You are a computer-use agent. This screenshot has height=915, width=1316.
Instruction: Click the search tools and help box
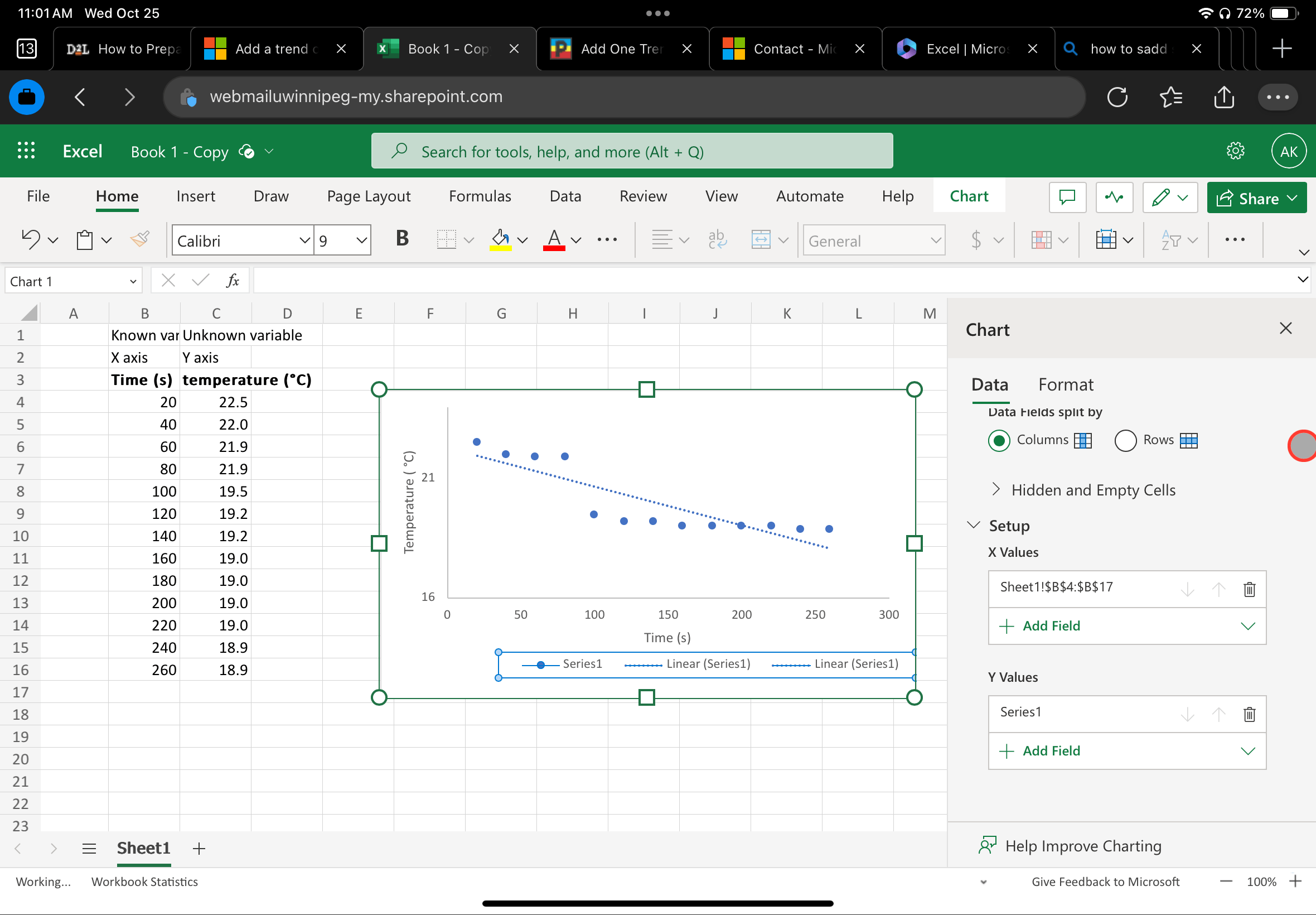(632, 151)
